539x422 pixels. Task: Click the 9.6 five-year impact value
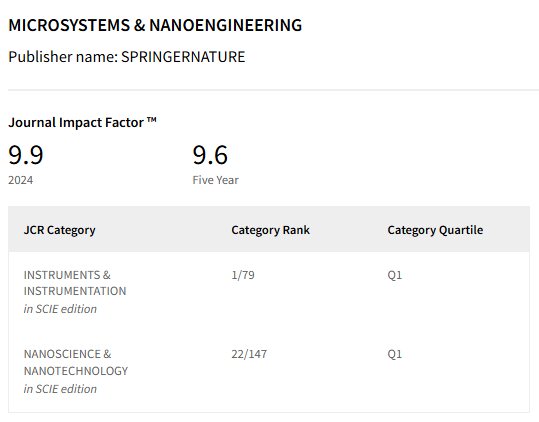click(210, 155)
